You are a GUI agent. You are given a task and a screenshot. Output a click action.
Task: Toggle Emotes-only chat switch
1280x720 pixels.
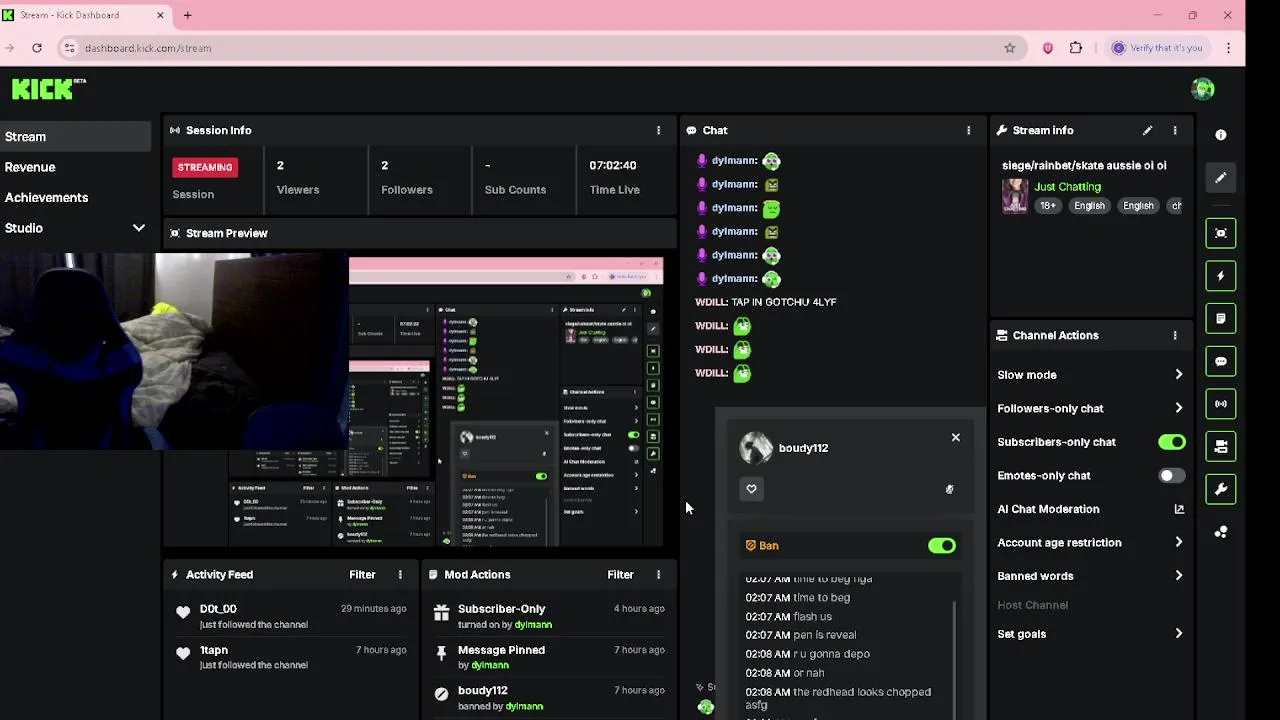click(1172, 476)
